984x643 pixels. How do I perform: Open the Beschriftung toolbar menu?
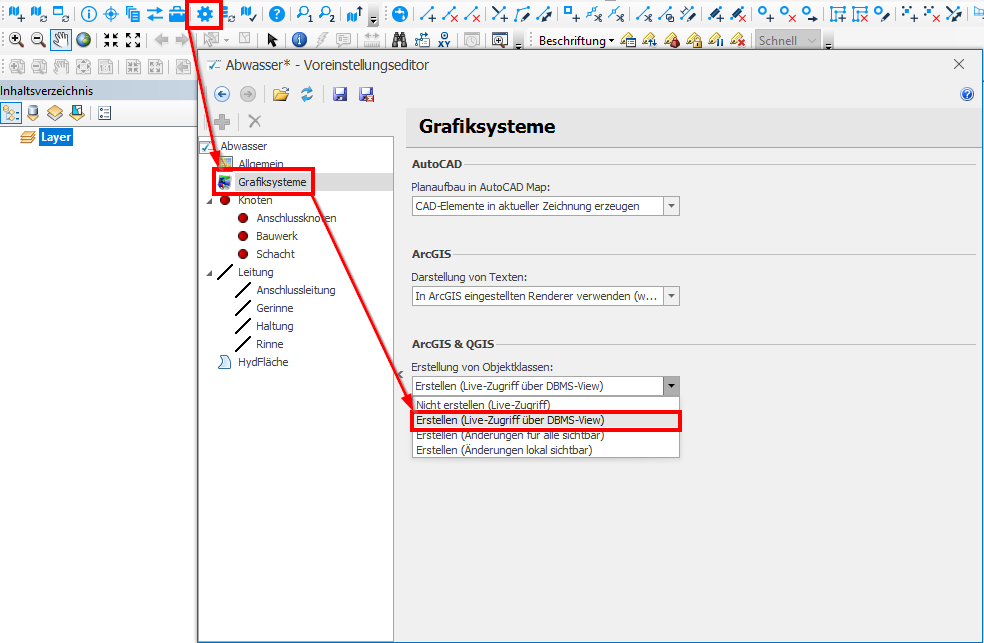576,41
